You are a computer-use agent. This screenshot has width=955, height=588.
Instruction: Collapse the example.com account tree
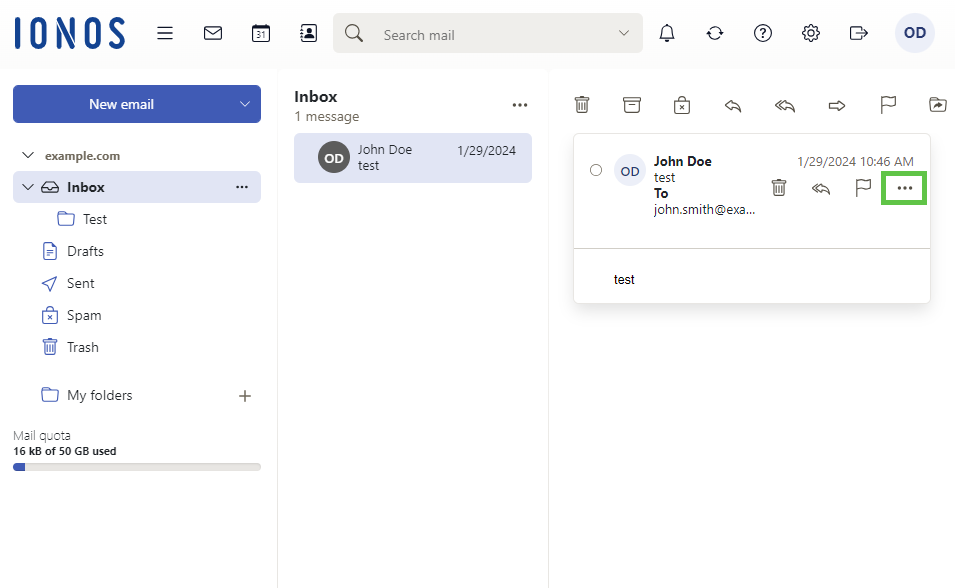tap(27, 156)
